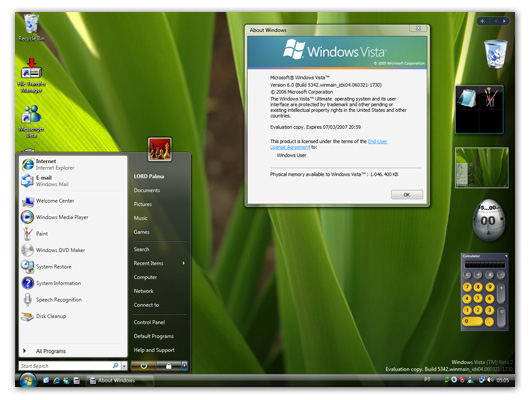Screen dimensions: 530x400
Task: Click About Windows taskbar button
Action: coord(119,381)
